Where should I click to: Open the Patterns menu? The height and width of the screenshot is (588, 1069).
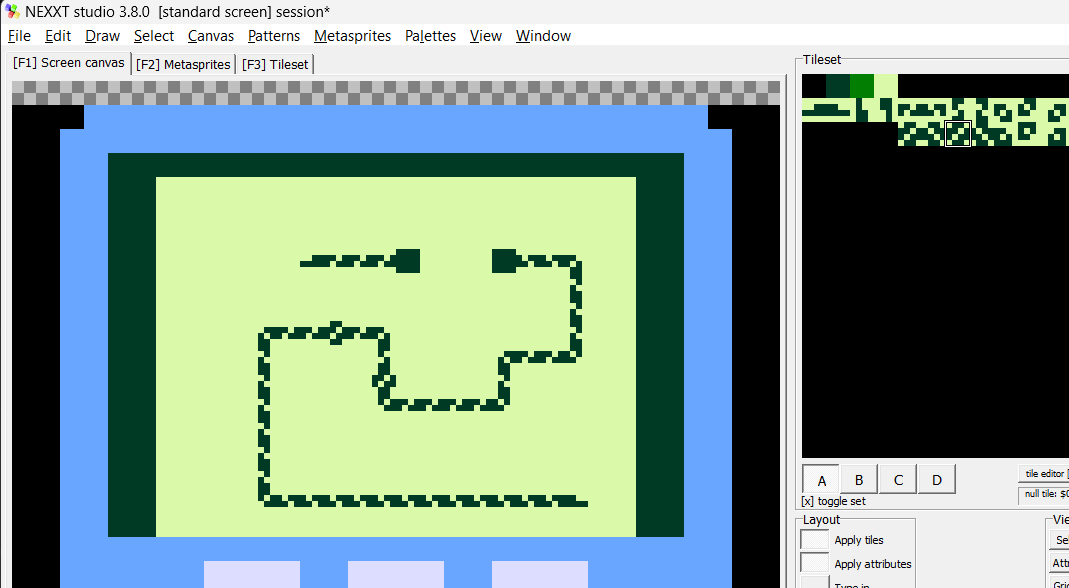274,35
